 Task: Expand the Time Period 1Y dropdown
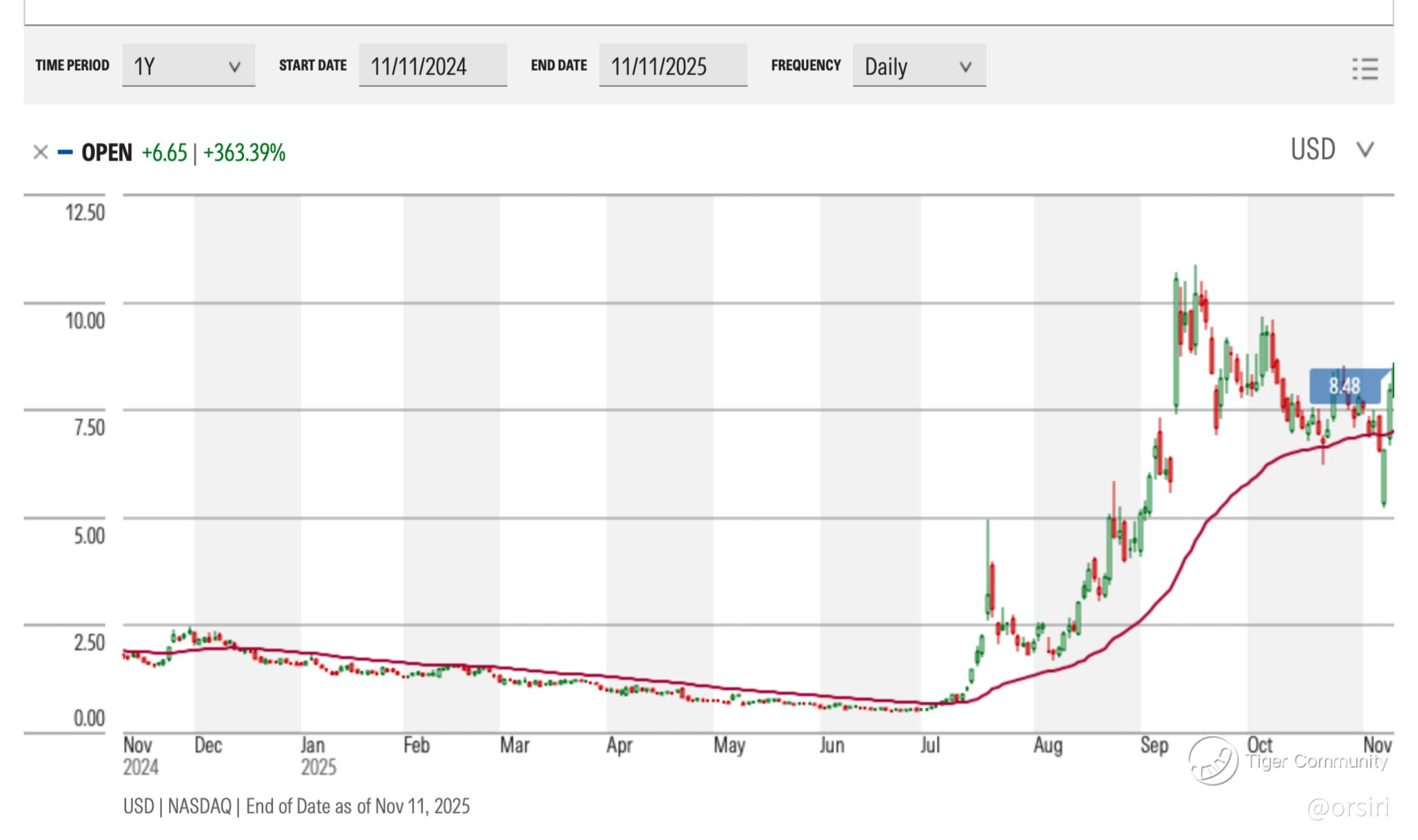pyautogui.click(x=188, y=66)
